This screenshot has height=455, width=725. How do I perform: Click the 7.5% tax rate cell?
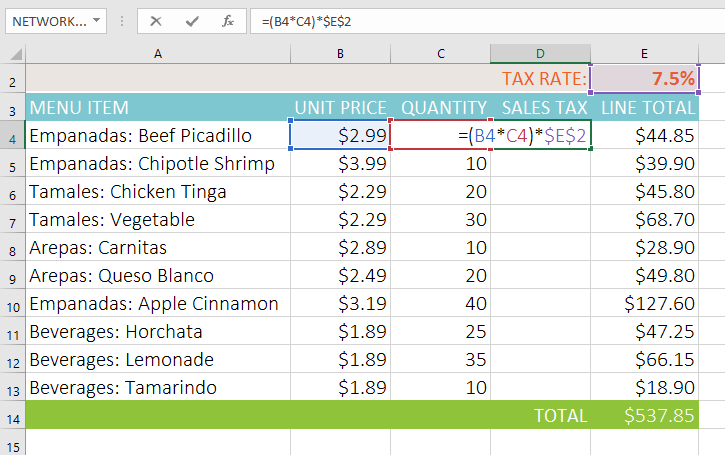click(x=643, y=79)
